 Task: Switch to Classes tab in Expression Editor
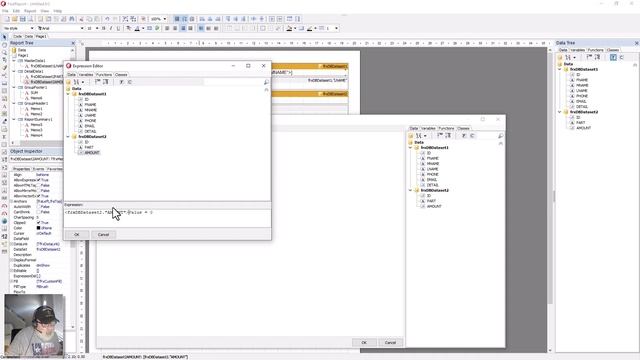pos(121,75)
